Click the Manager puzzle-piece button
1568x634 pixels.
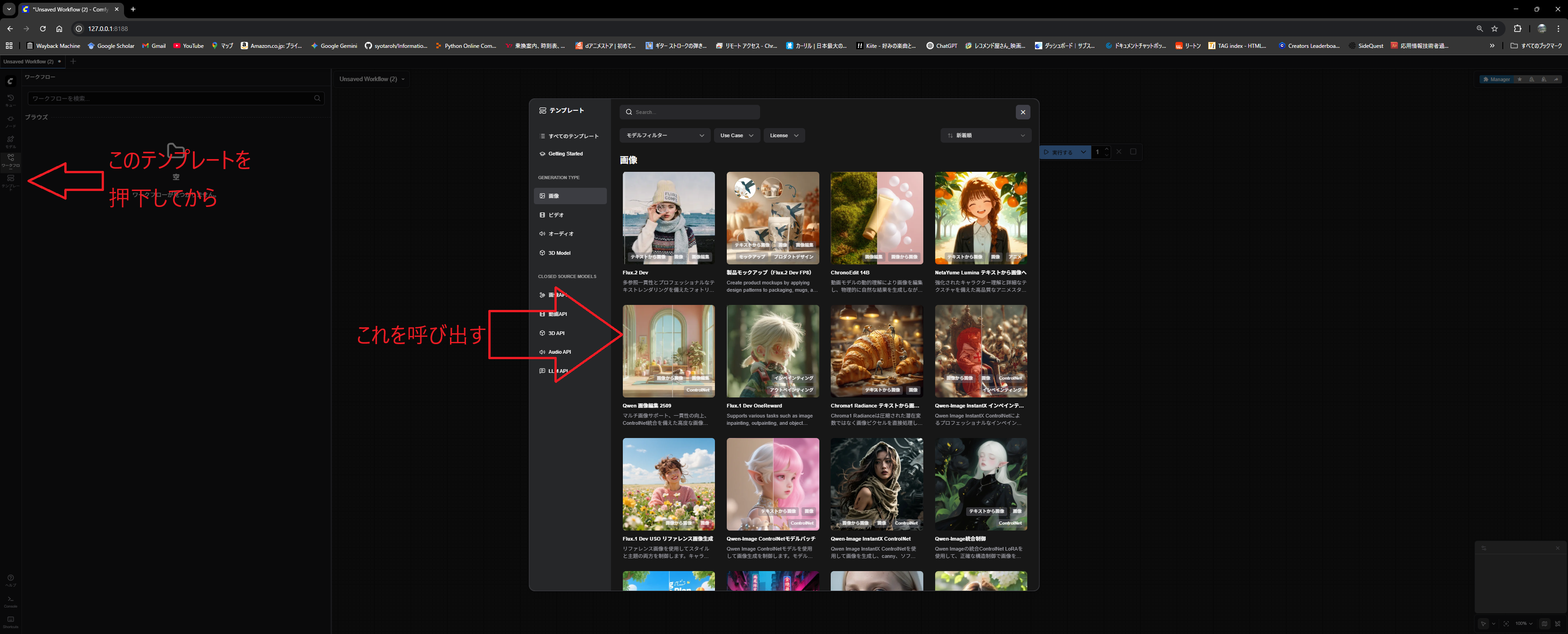click(1496, 79)
